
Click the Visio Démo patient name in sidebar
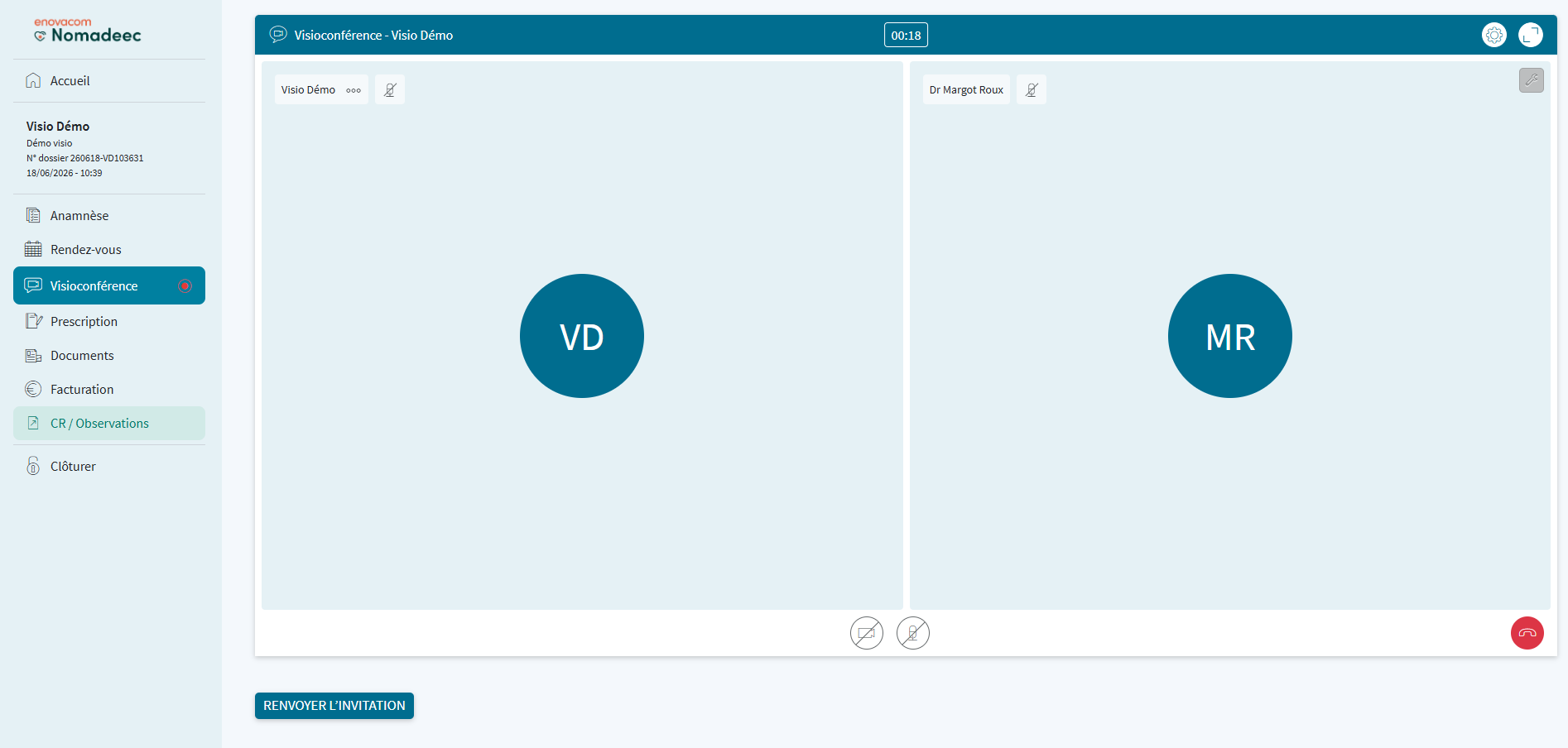pyautogui.click(x=58, y=126)
